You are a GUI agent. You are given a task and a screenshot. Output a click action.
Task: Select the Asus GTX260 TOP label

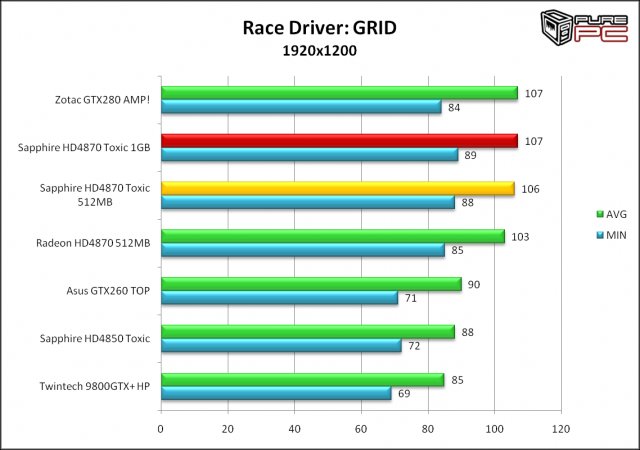[108, 291]
